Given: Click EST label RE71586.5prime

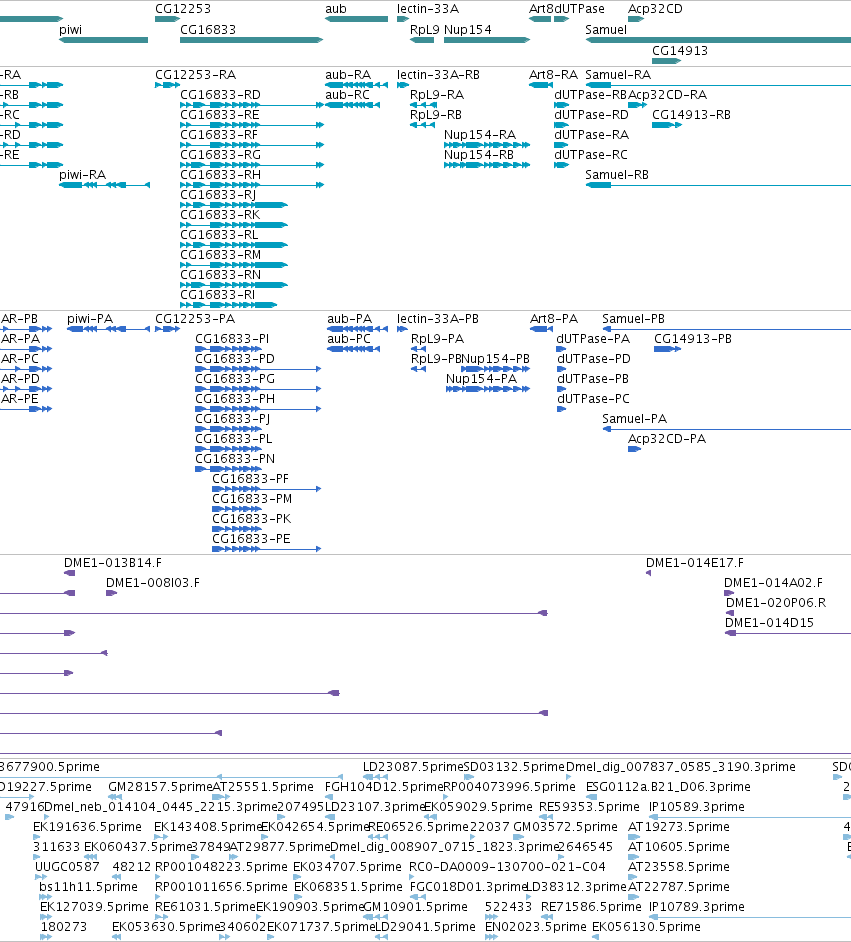Looking at the screenshot, I should [591, 906].
